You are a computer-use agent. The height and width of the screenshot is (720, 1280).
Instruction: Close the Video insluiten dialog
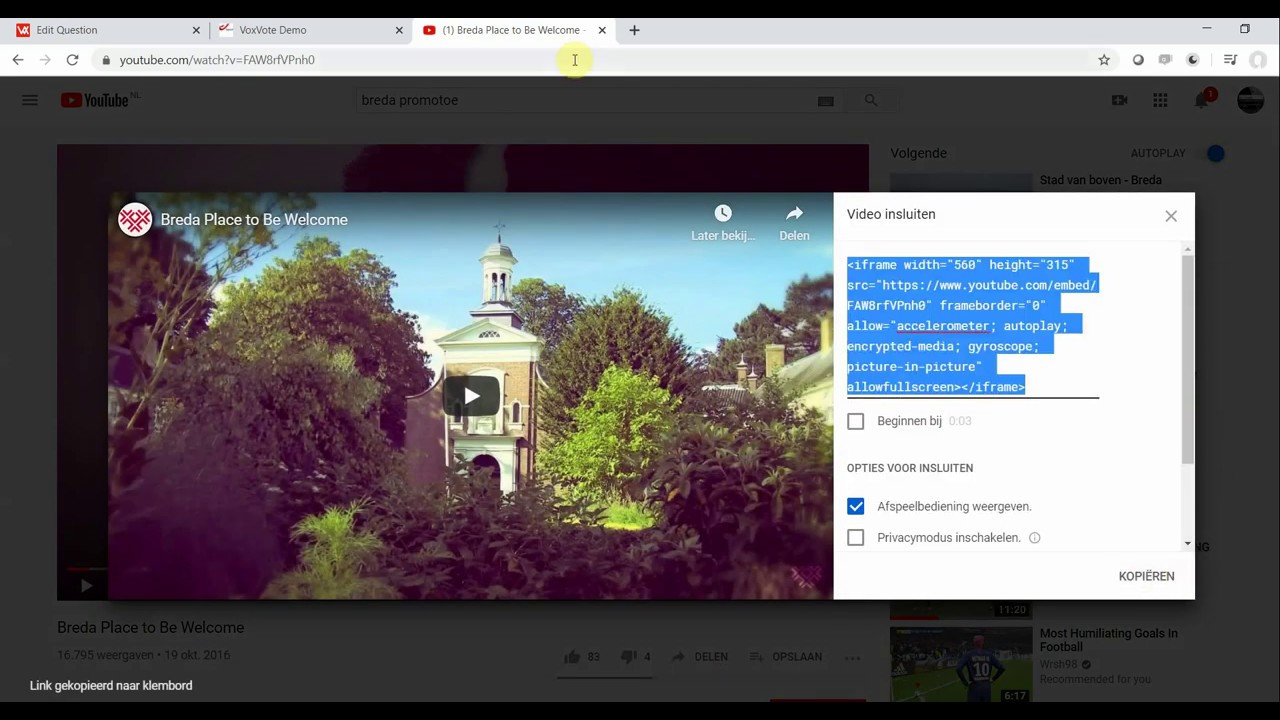coord(1171,216)
